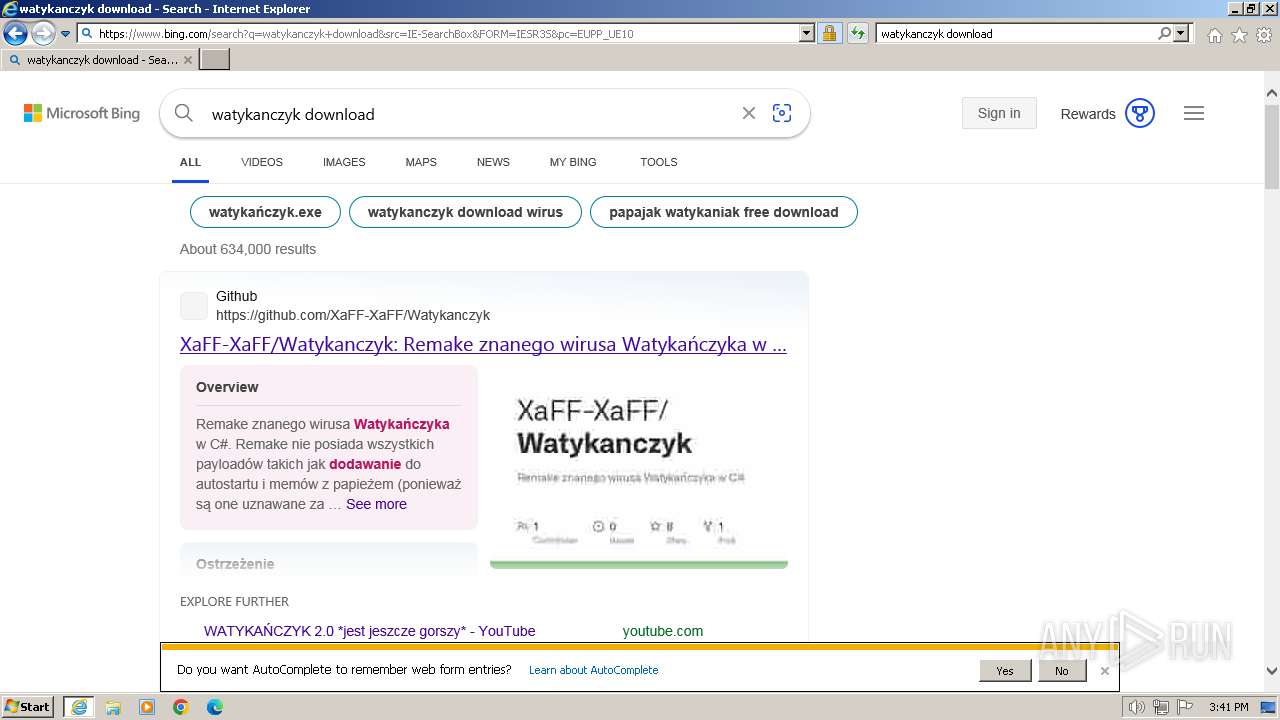Viewport: 1280px width, 720px height.
Task: Close the watykanczyk download tab
Action: (188, 60)
